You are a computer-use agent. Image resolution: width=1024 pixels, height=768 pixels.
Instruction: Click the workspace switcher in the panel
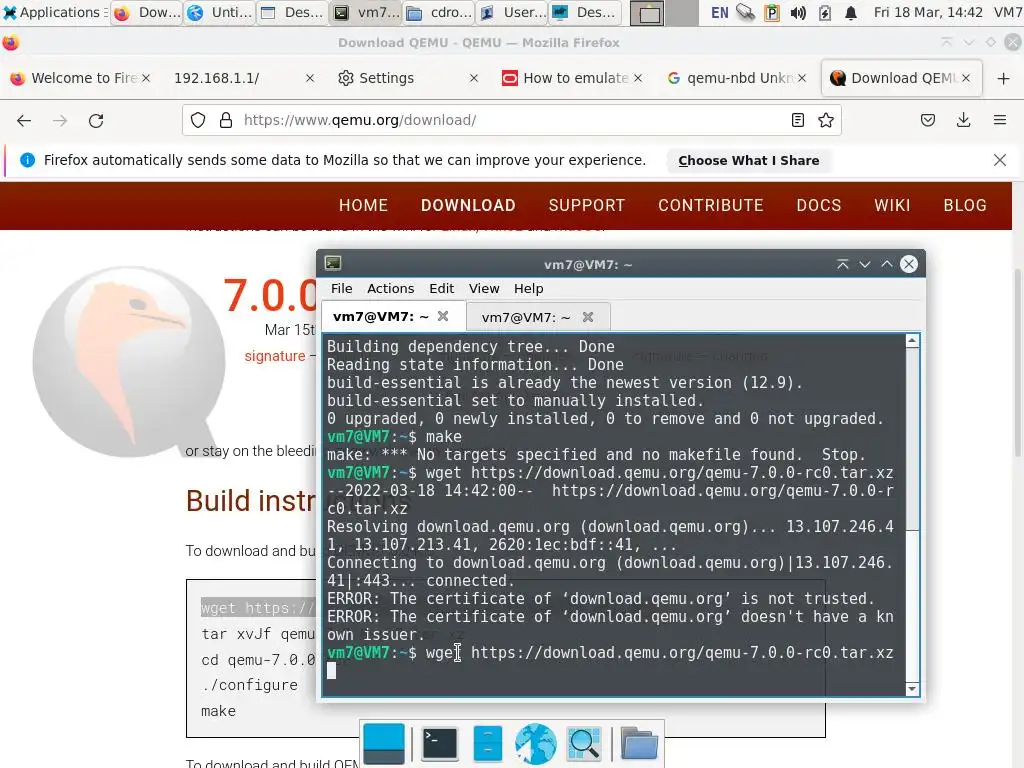coord(664,13)
